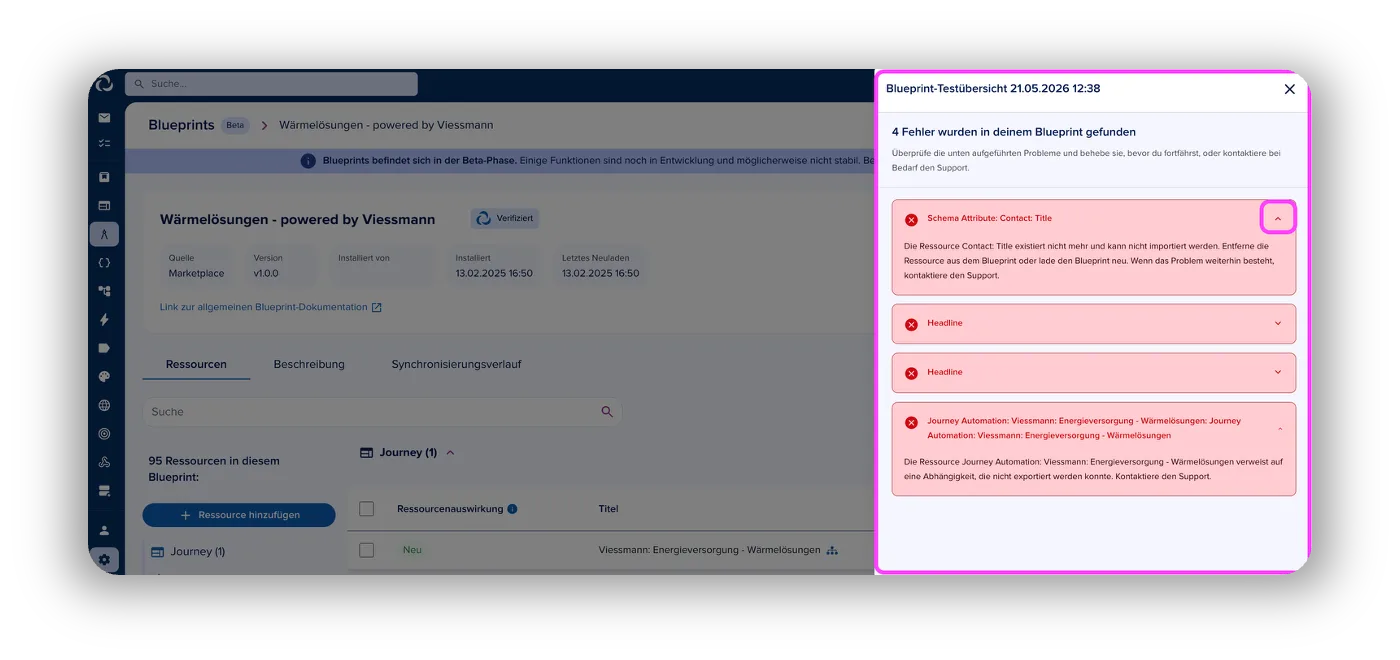
Task: Select the highlighted Blueprints compass sidebar icon
Action: pos(104,234)
